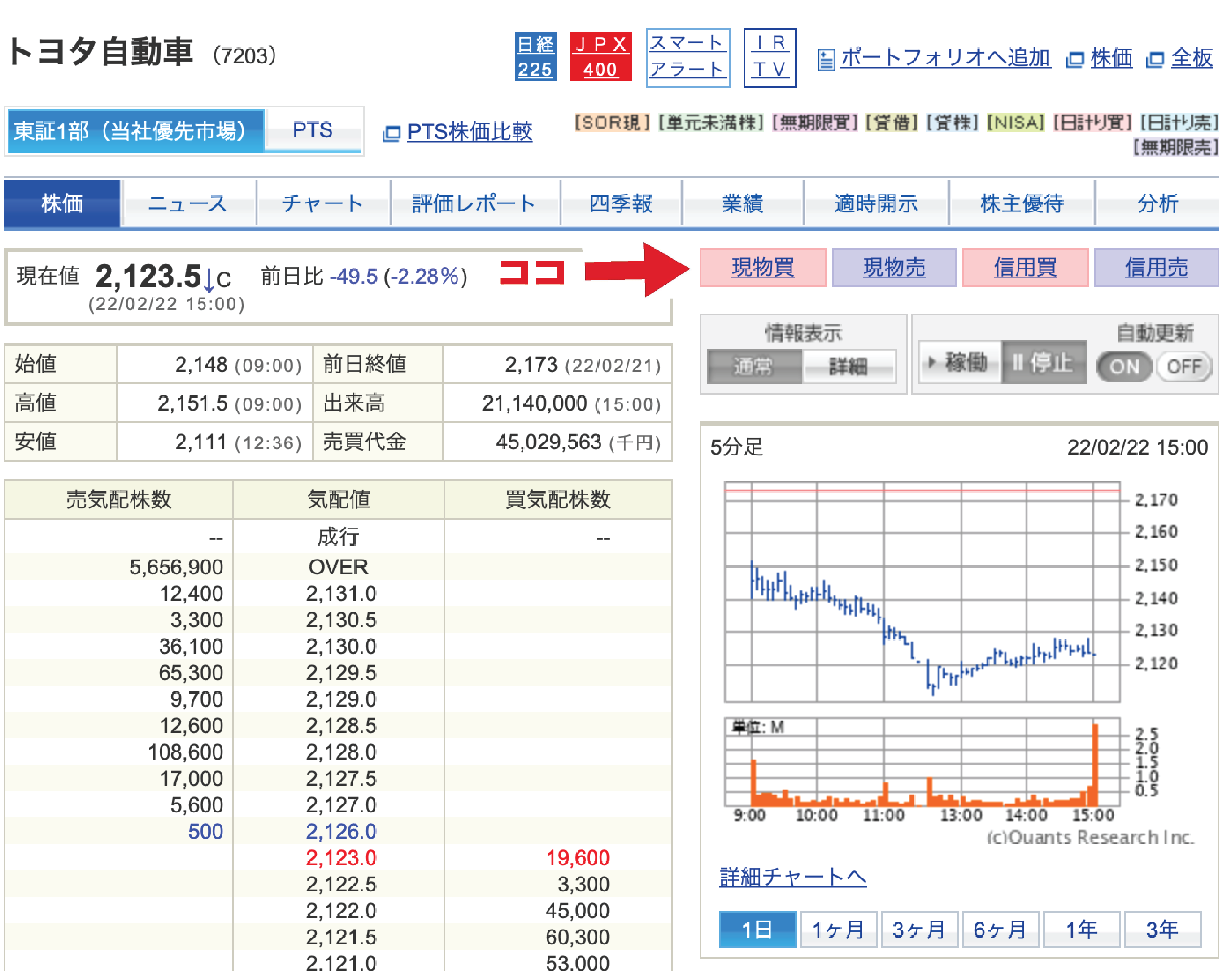Open the チャート tab
The height and width of the screenshot is (971, 1232).
323,203
